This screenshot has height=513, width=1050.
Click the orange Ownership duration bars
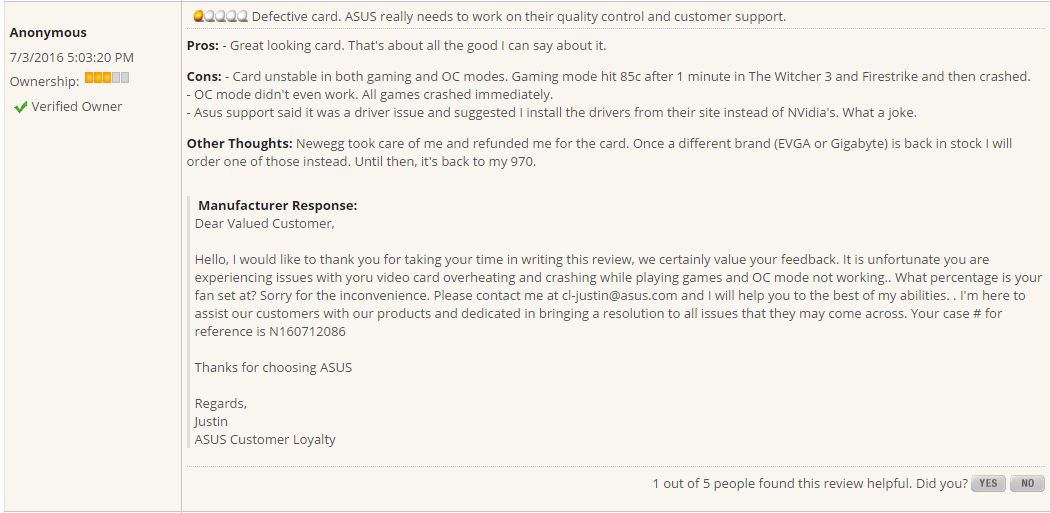click(106, 78)
